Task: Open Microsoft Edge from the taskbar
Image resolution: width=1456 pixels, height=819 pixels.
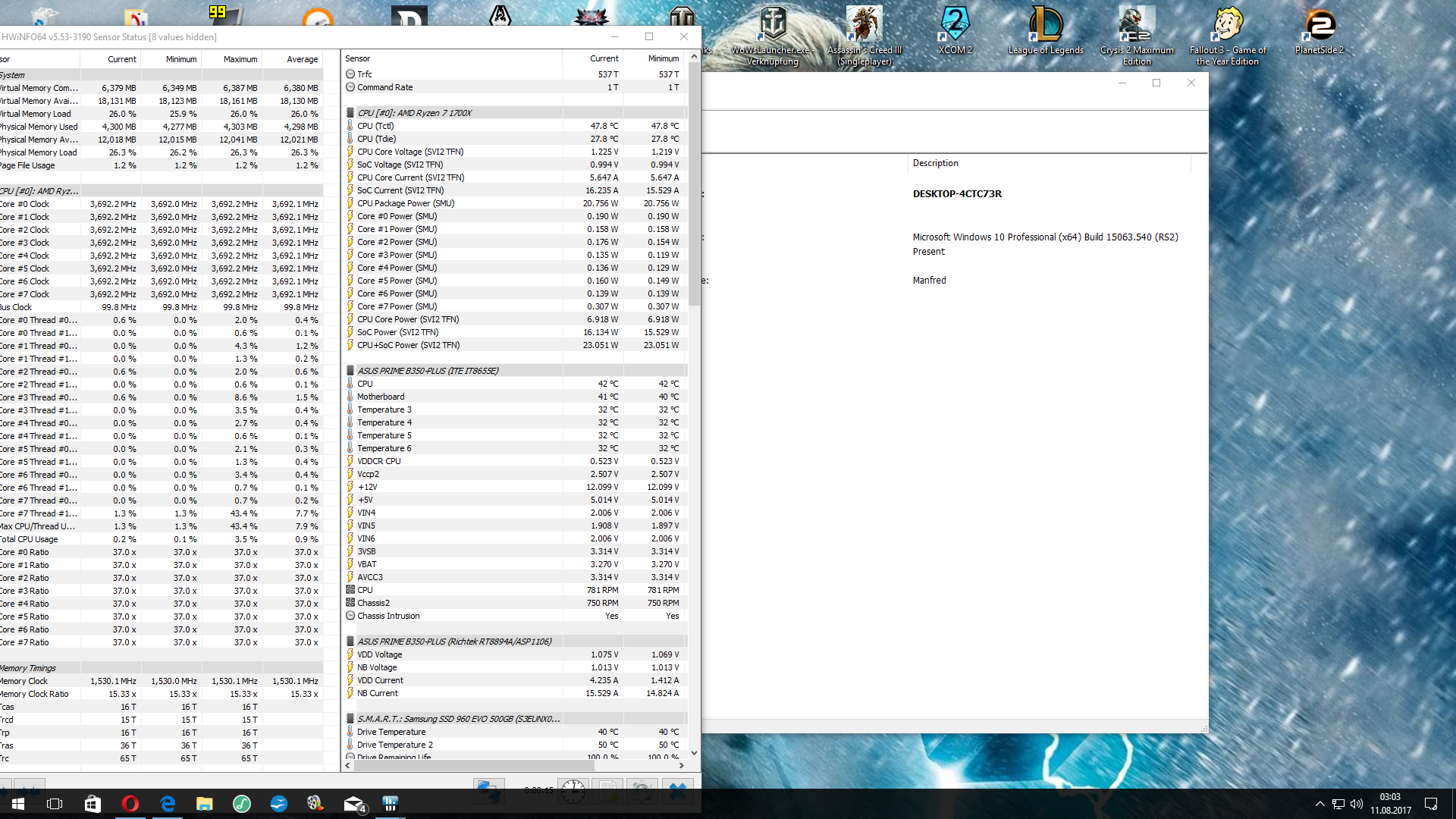Action: (168, 804)
